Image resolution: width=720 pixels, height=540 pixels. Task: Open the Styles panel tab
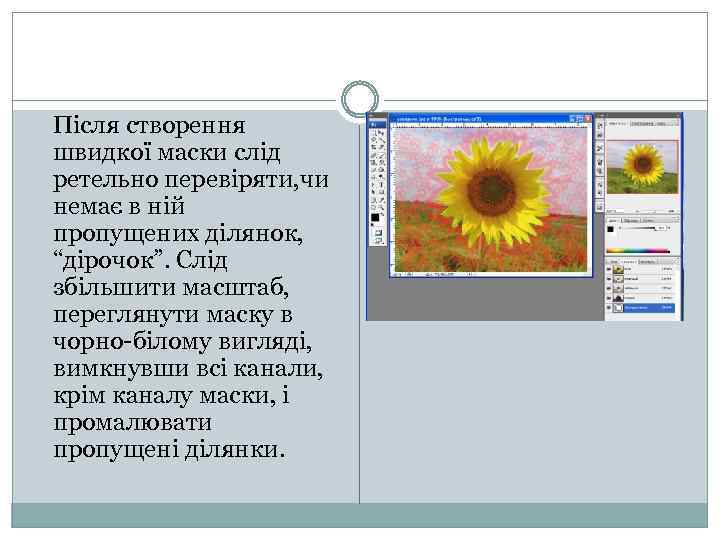click(648, 221)
